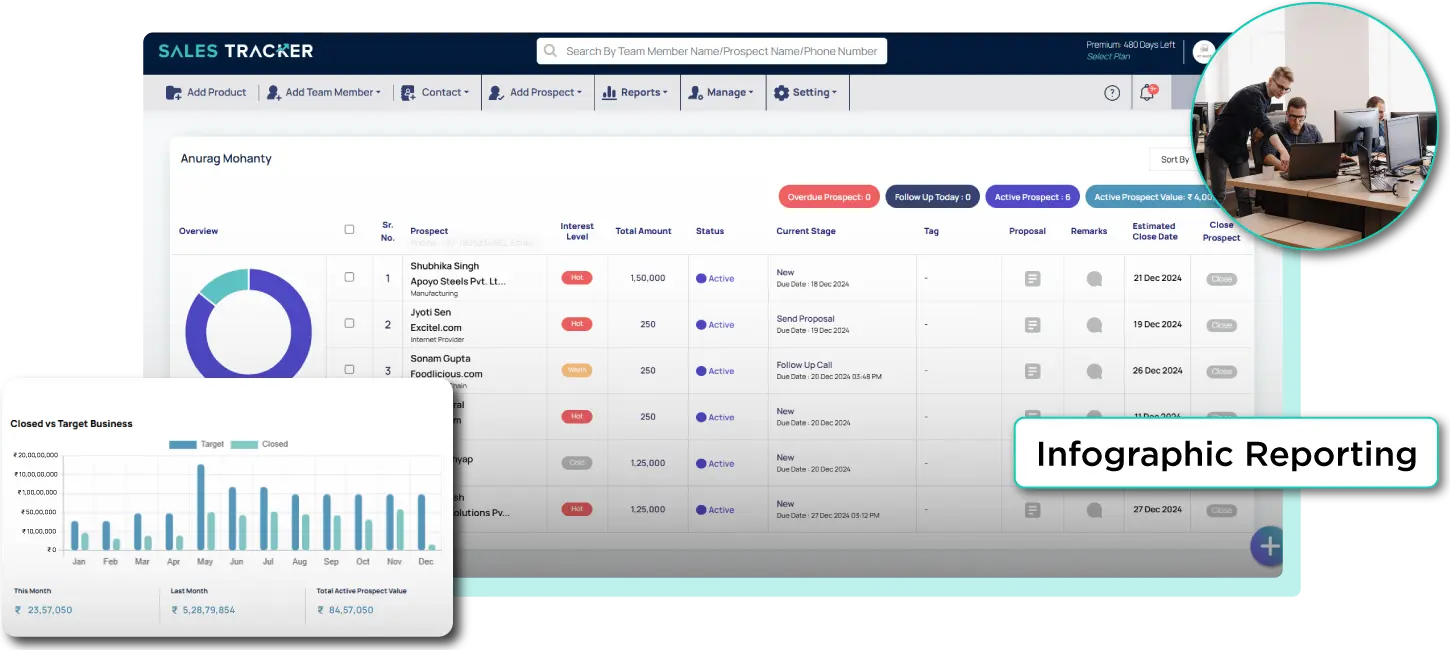Open the Manage menu
1450x650 pixels.
point(721,93)
